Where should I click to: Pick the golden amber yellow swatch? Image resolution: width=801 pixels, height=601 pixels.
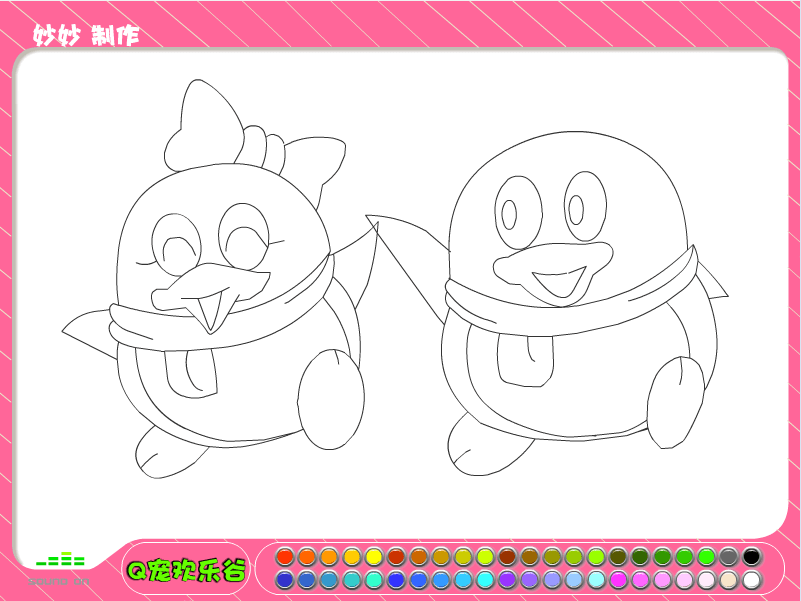[x=351, y=557]
